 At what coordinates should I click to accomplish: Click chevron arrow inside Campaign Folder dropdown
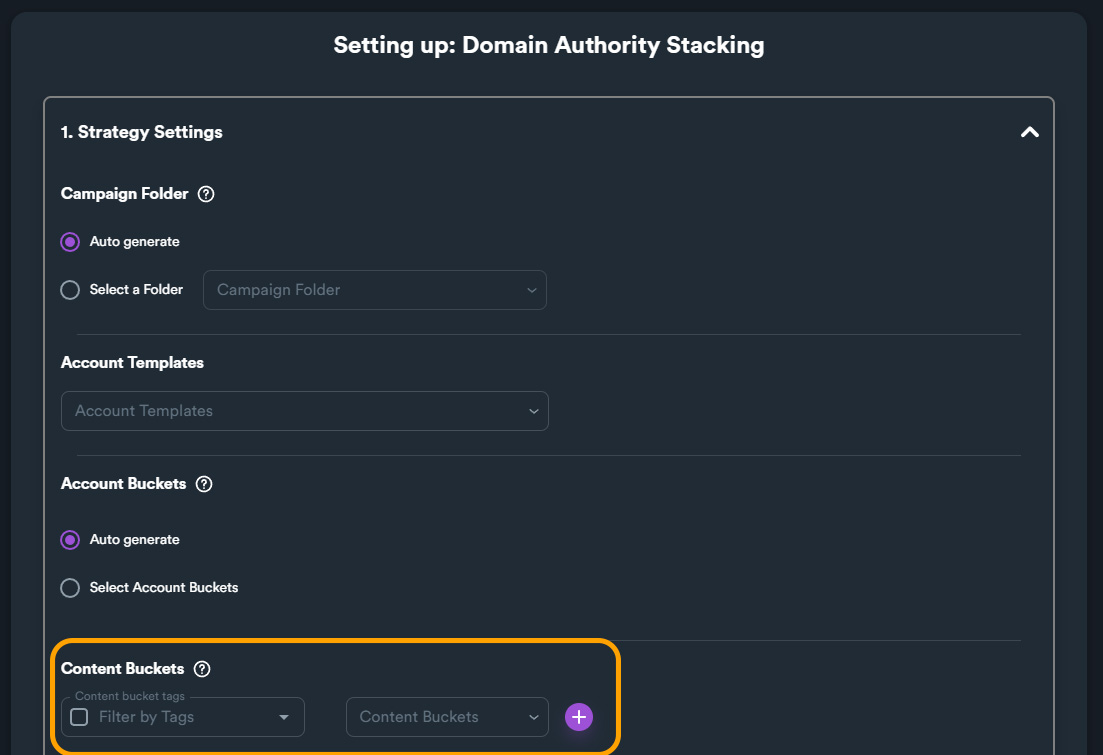pos(532,290)
